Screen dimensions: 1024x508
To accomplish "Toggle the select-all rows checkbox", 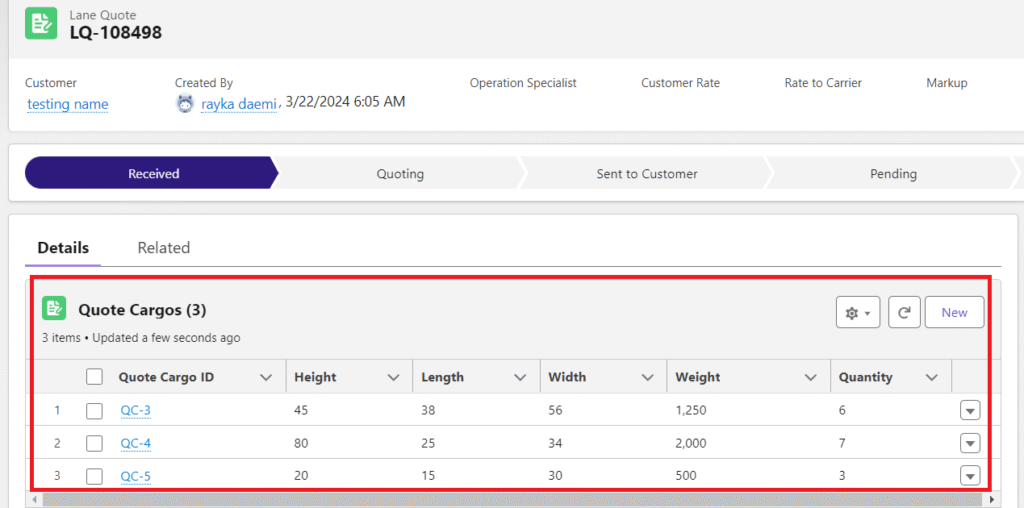I will pos(95,377).
